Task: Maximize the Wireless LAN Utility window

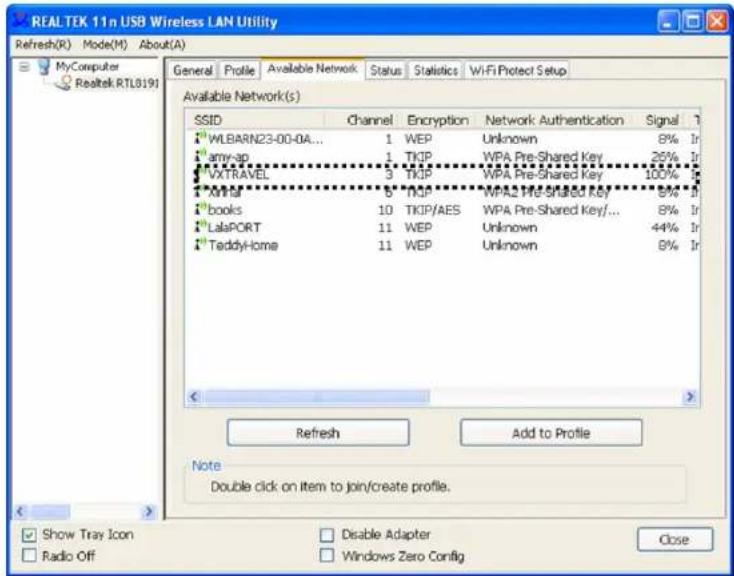Action: (x=692, y=22)
